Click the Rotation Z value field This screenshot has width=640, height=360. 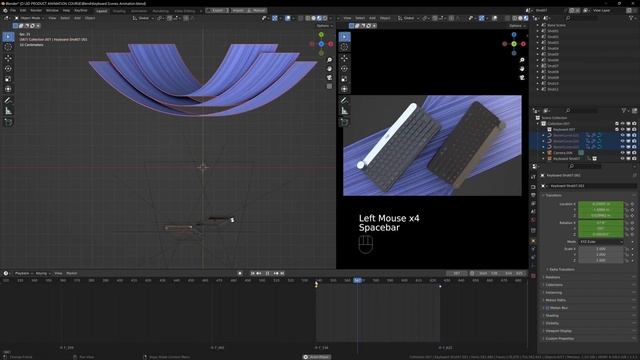pyautogui.click(x=601, y=234)
